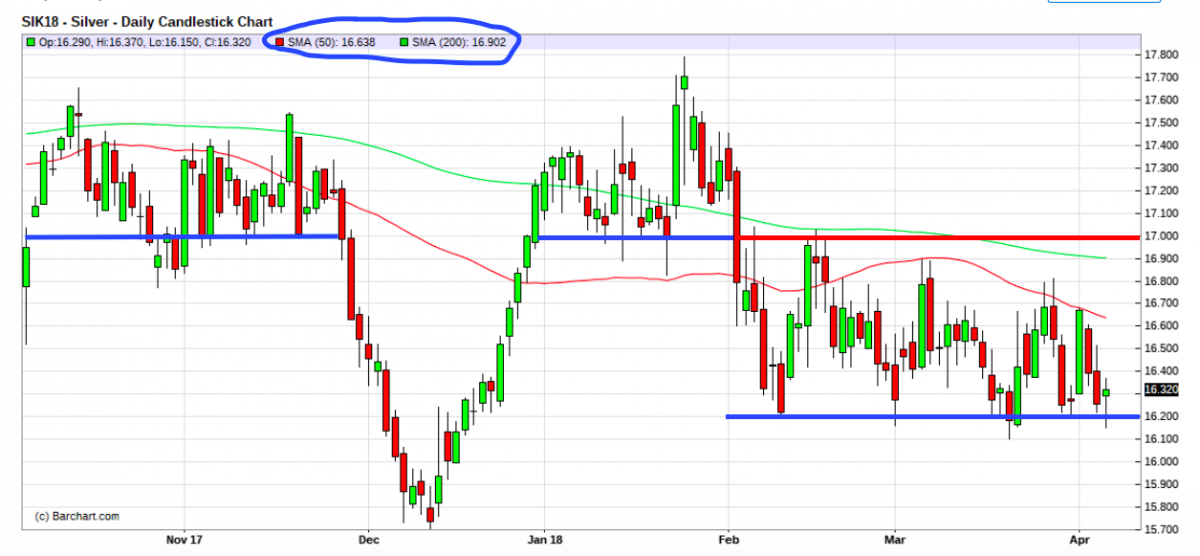Click the 'Jan 18' date axis label

coord(544,541)
